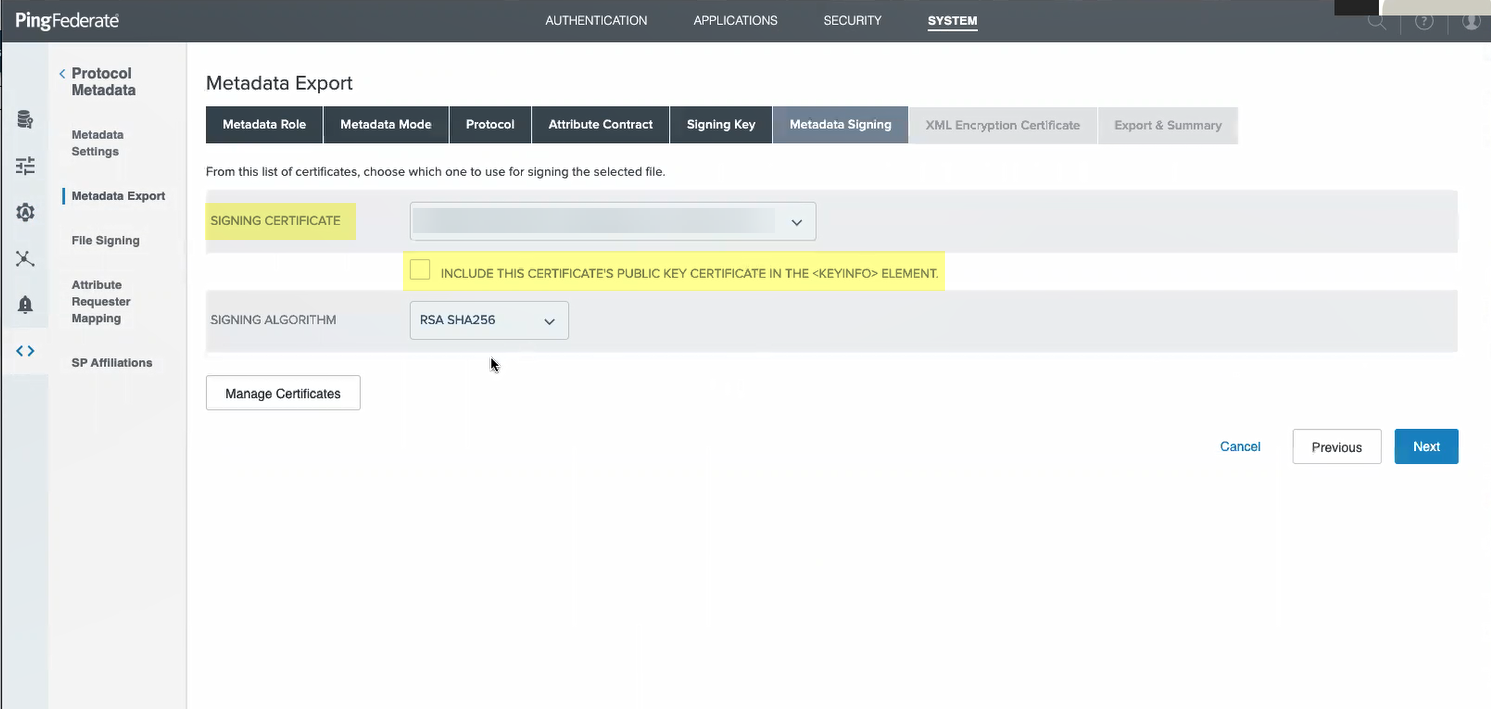Click the bell notifications icon in sidebar
This screenshot has width=1491, height=709.
[x=25, y=305]
